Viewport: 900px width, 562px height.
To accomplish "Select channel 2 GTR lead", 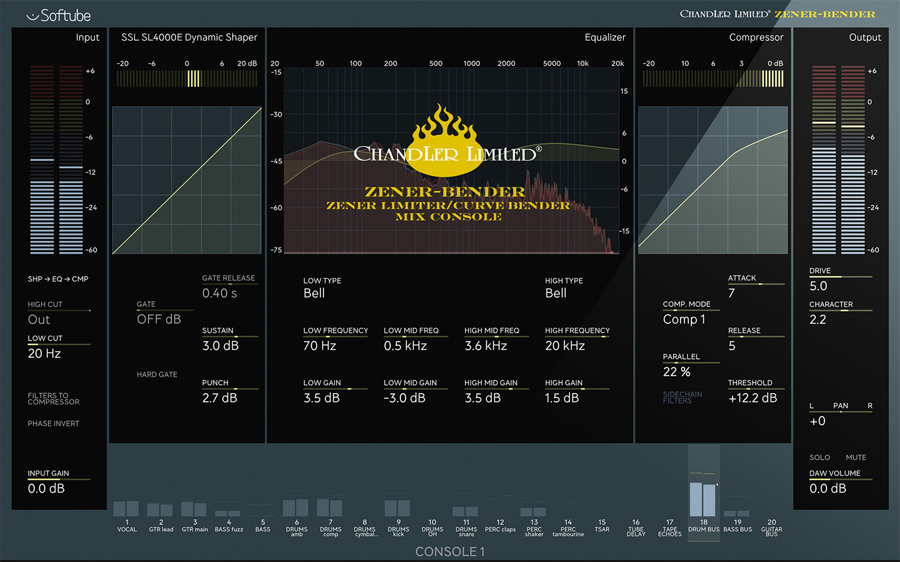I will [161, 526].
